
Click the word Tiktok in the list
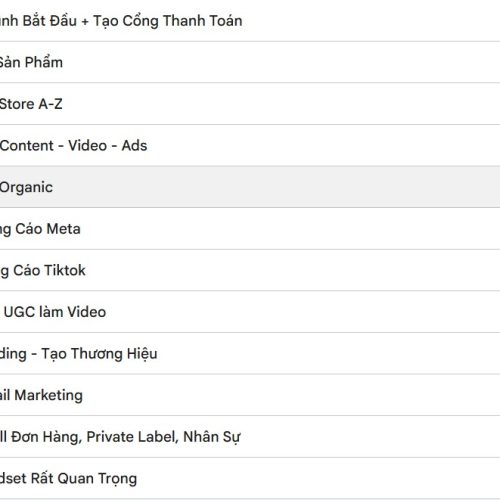point(65,270)
